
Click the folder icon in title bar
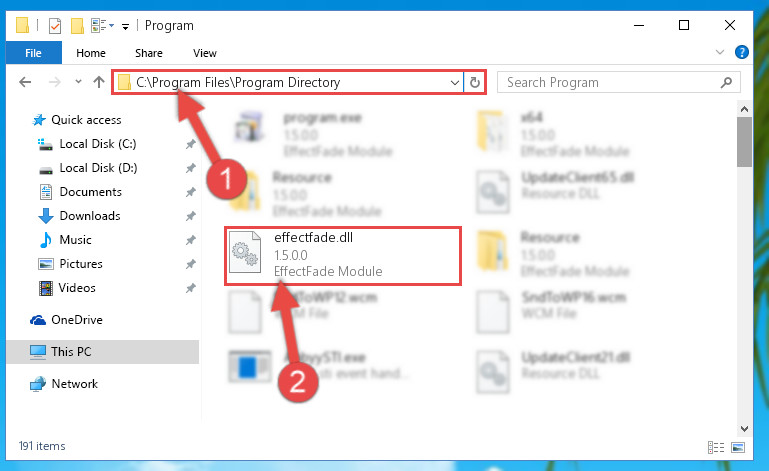tap(23, 25)
